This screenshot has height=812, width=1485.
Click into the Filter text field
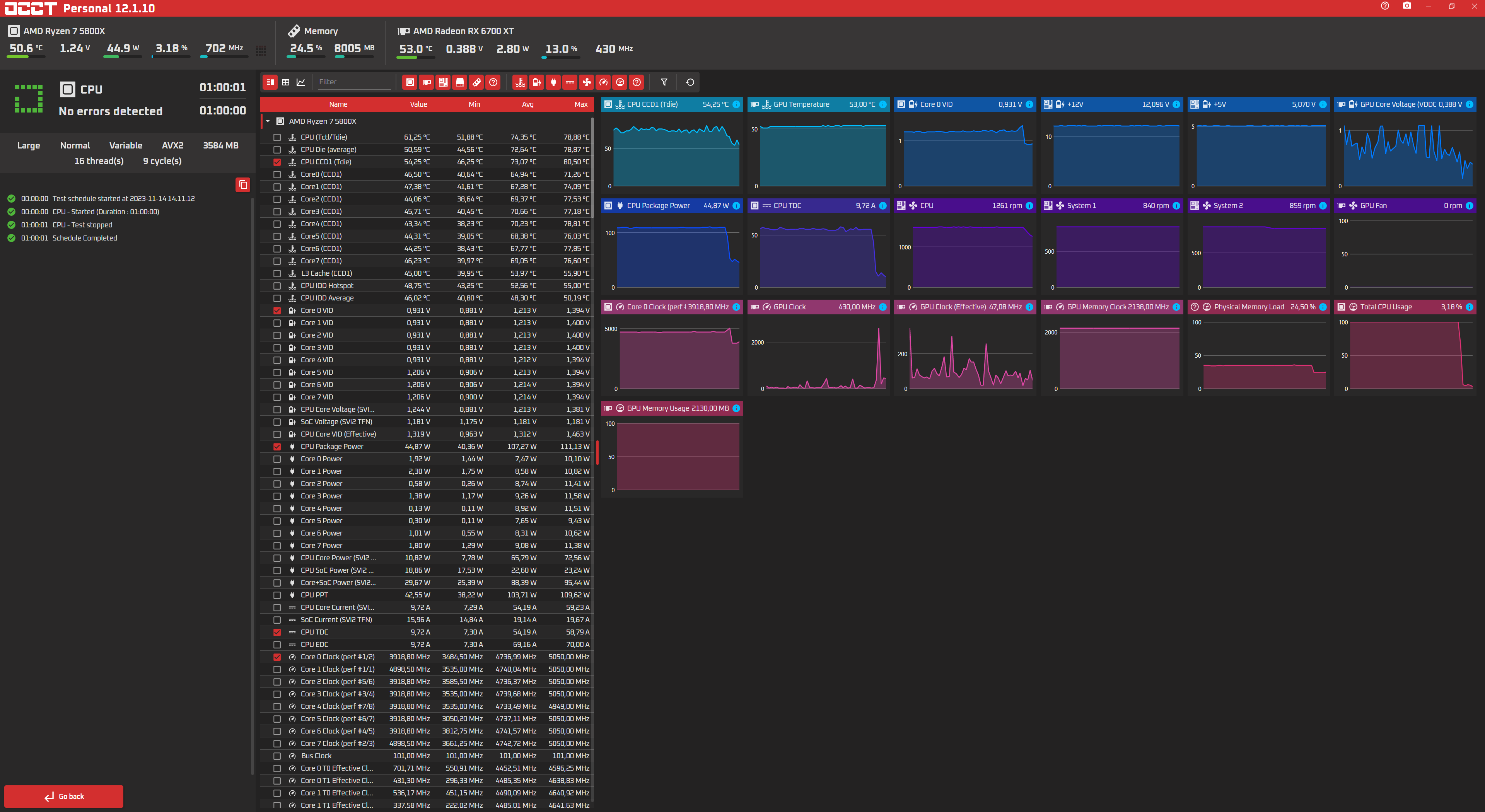click(x=354, y=82)
